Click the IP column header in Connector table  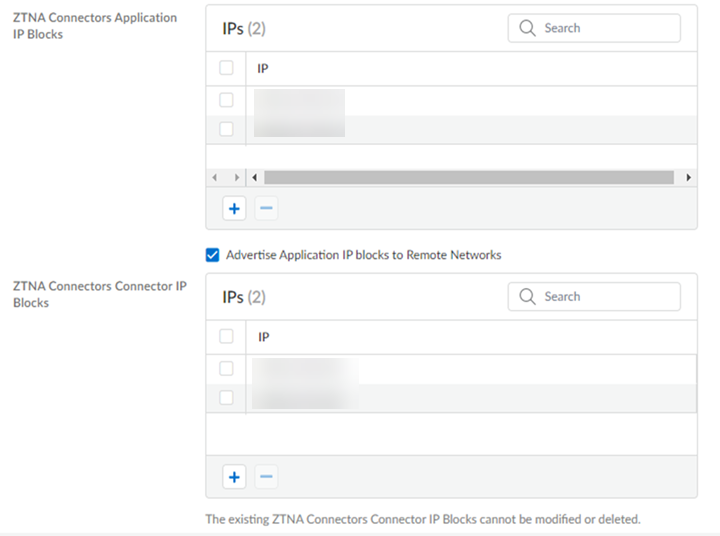coord(263,337)
